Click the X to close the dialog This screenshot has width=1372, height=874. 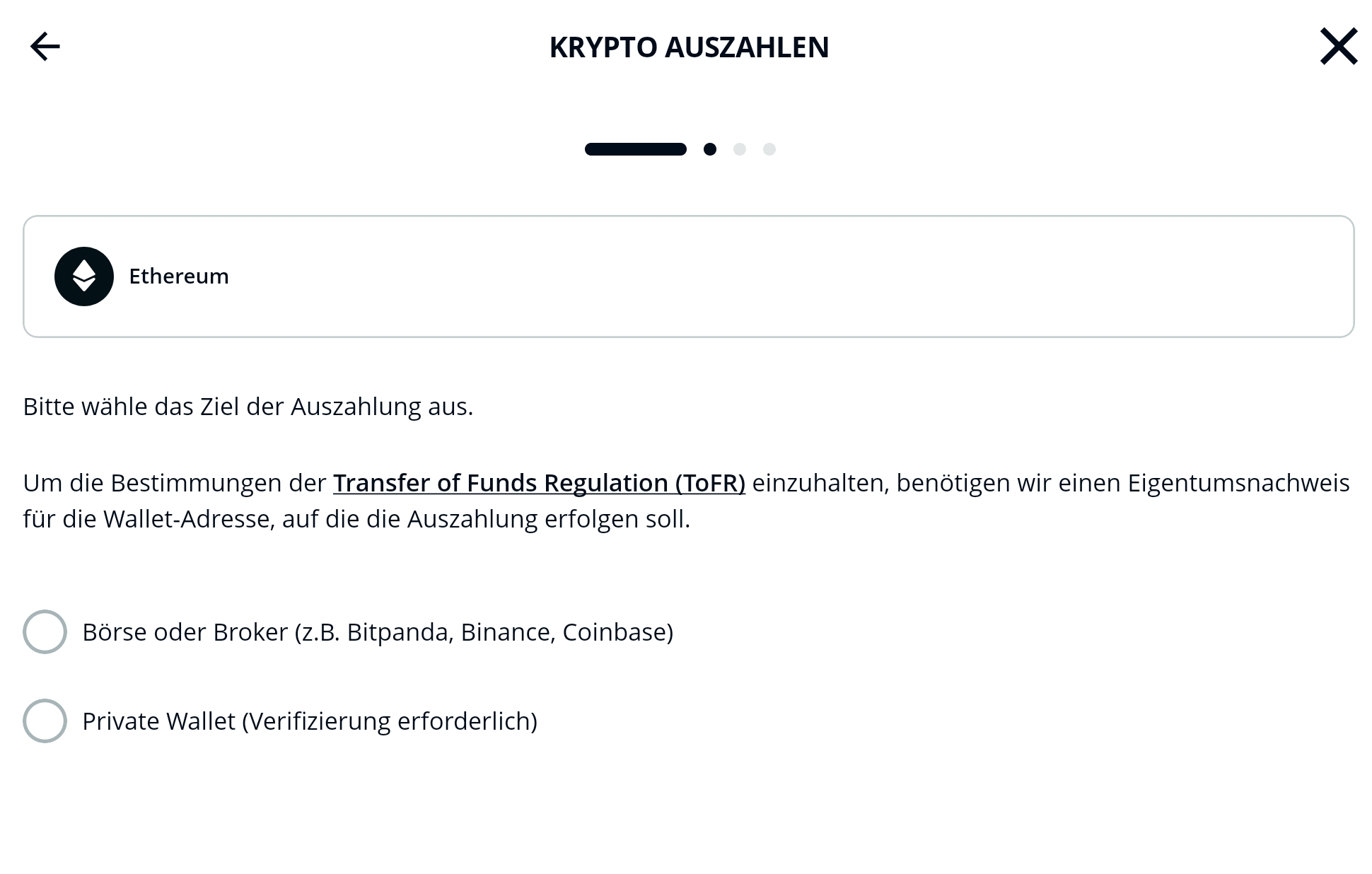coord(1339,47)
